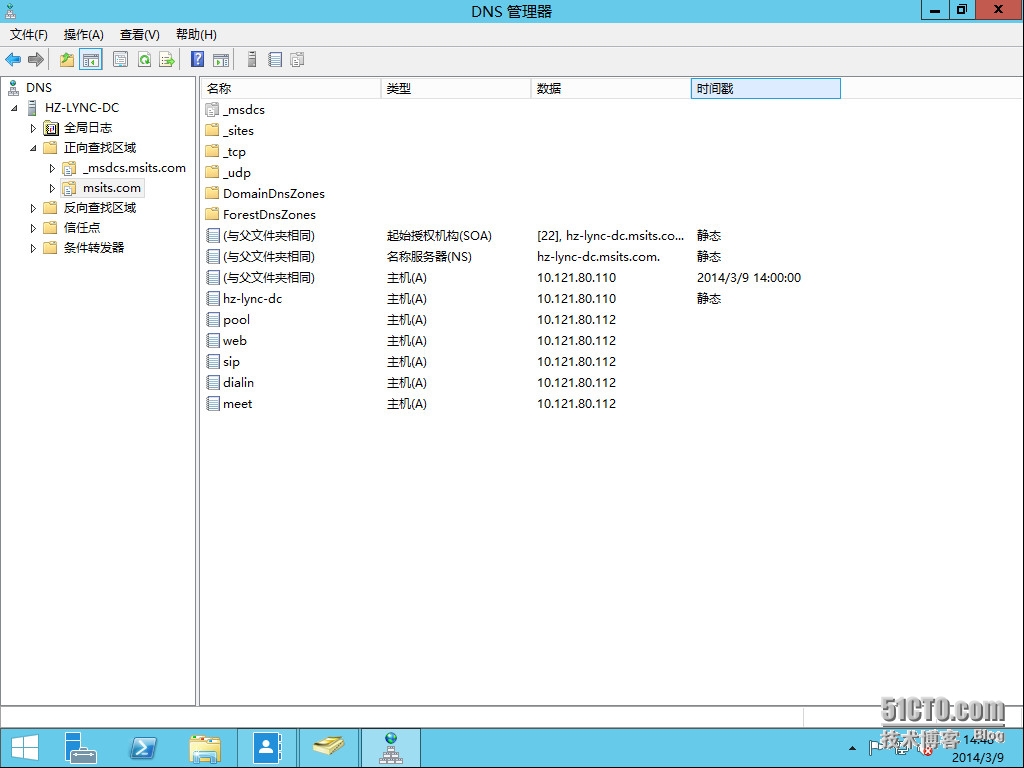Click the new host records toolbar icon

coord(297,60)
